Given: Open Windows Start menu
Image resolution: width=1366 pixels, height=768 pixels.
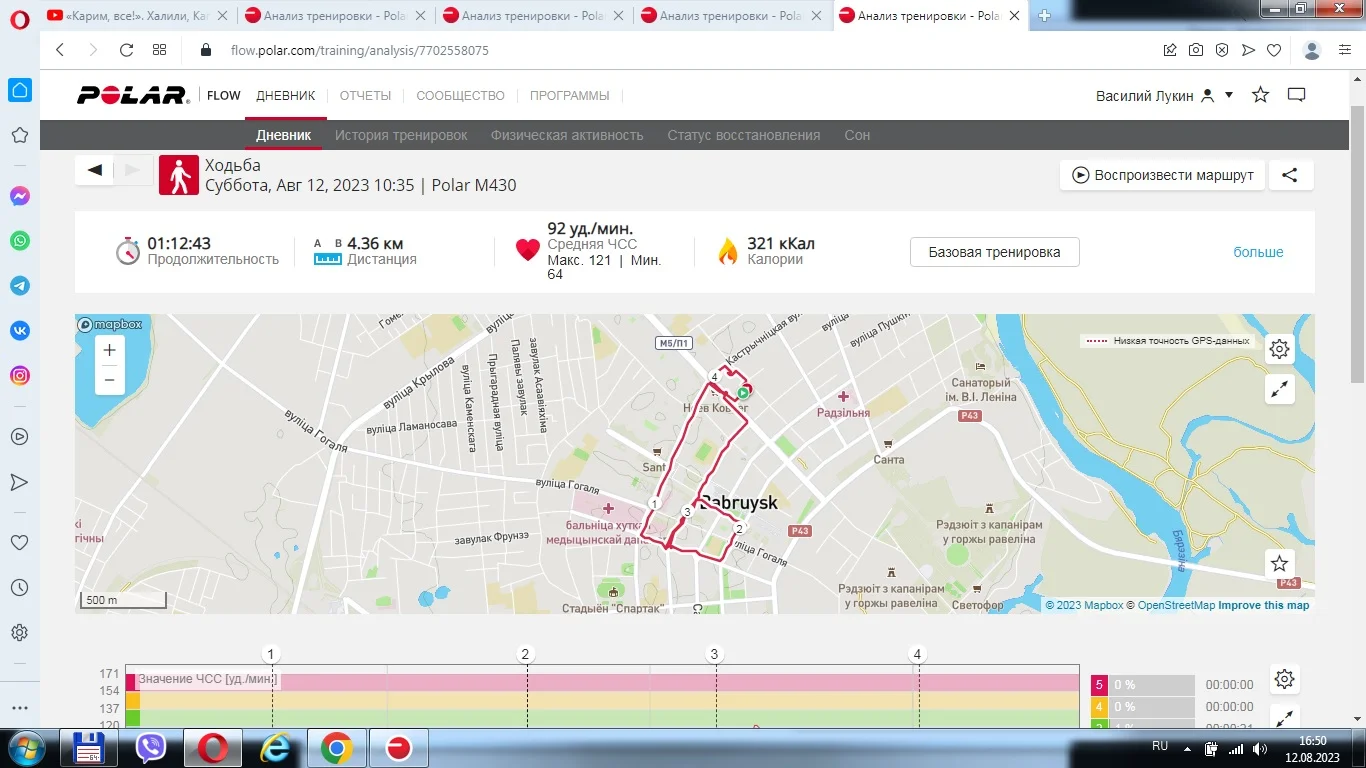Looking at the screenshot, I should coord(25,748).
